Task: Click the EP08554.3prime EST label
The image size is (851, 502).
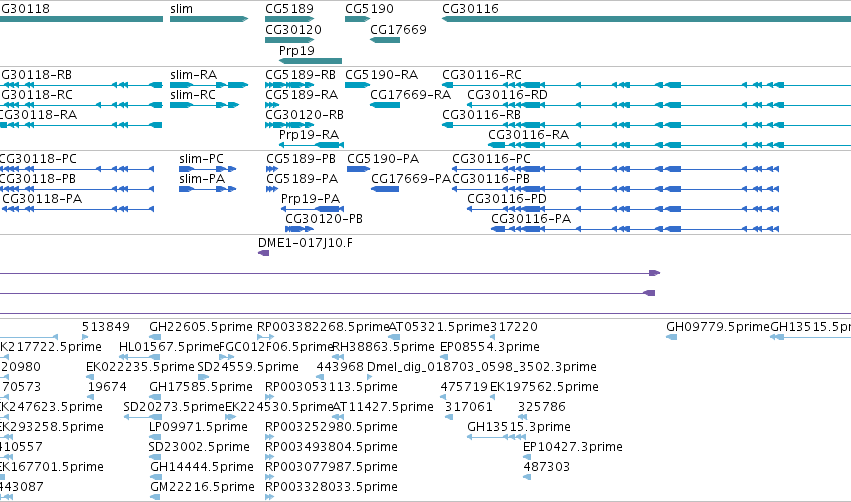Action: coord(490,347)
